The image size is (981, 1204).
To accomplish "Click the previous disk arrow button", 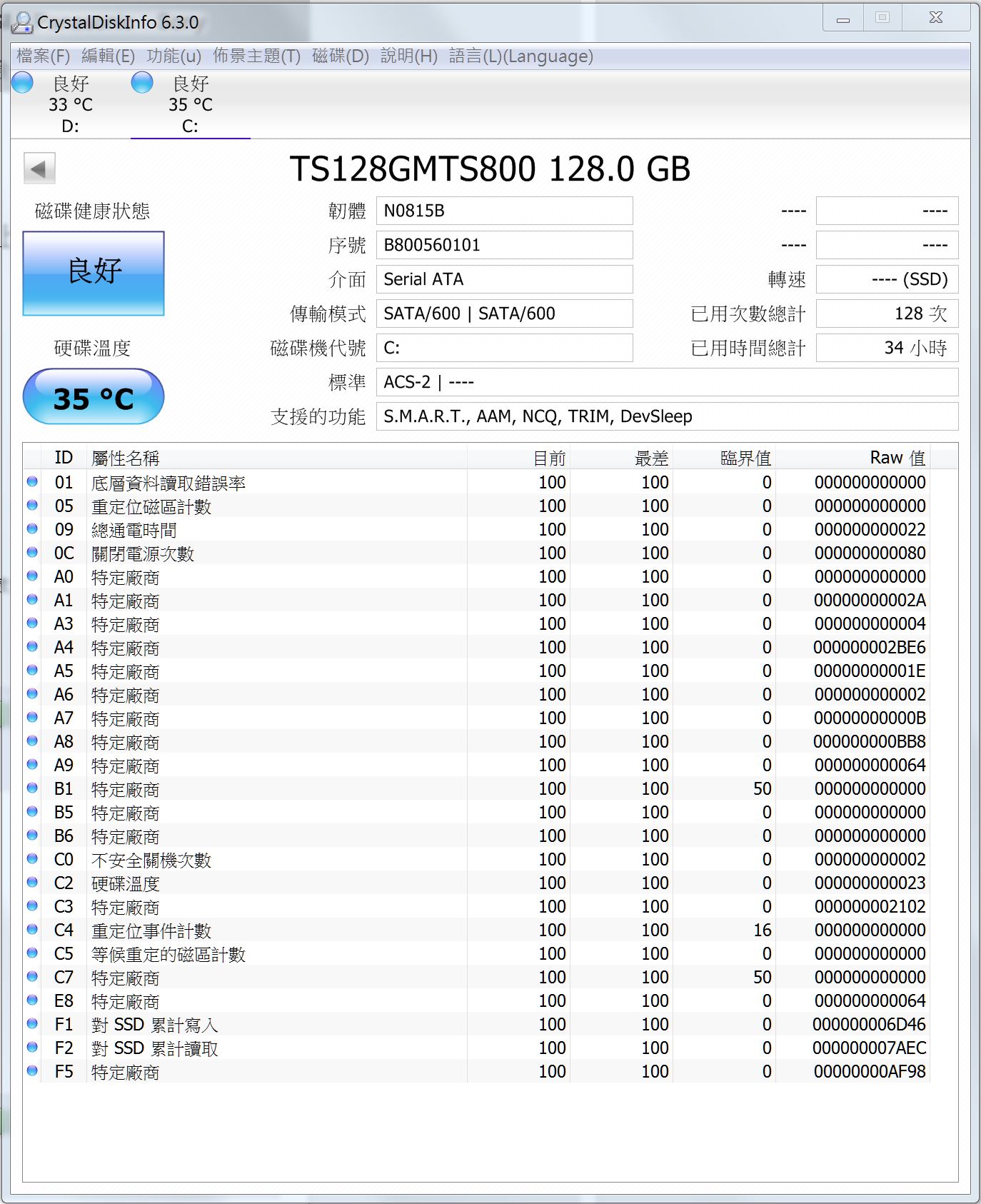I will click(x=39, y=169).
